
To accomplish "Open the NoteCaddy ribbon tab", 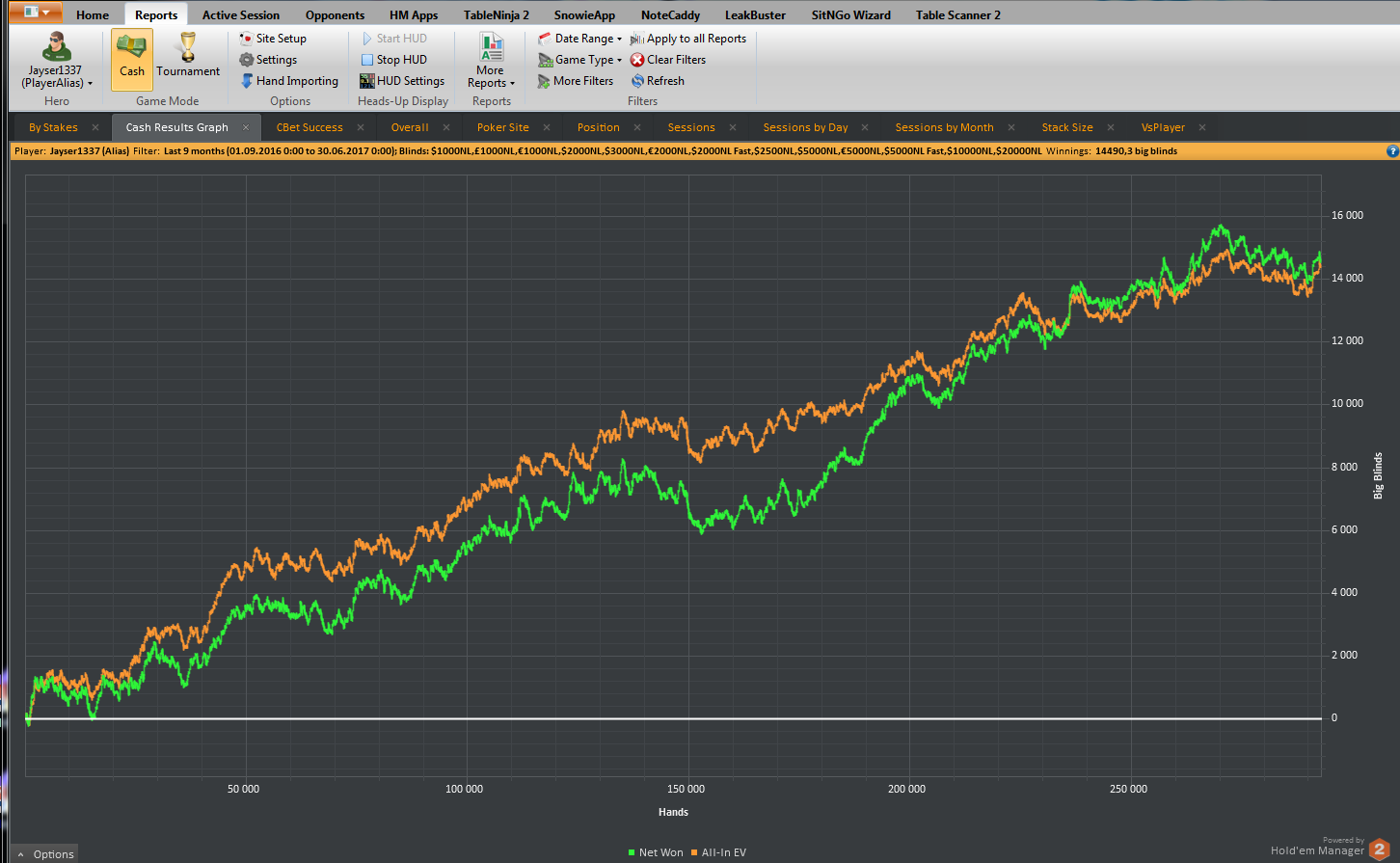I will pos(670,14).
